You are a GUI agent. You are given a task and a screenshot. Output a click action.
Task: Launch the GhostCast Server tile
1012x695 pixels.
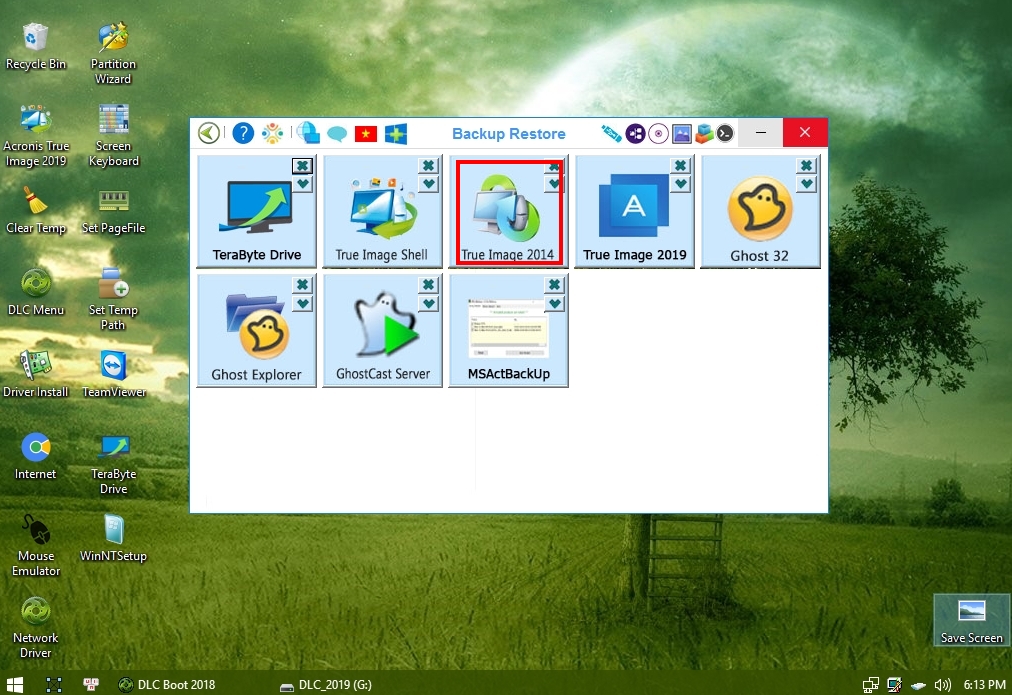pyautogui.click(x=382, y=330)
